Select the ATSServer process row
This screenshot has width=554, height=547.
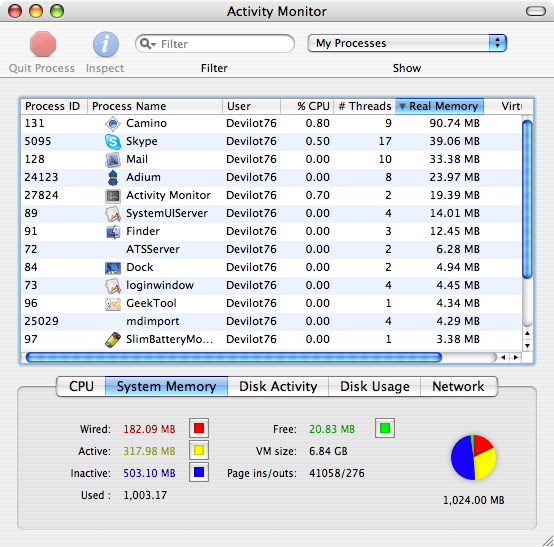271,249
